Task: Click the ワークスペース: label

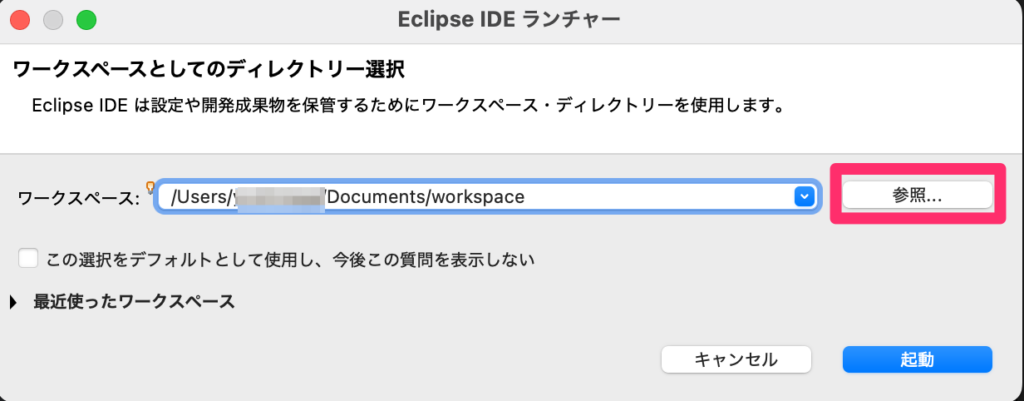Action: [80, 199]
